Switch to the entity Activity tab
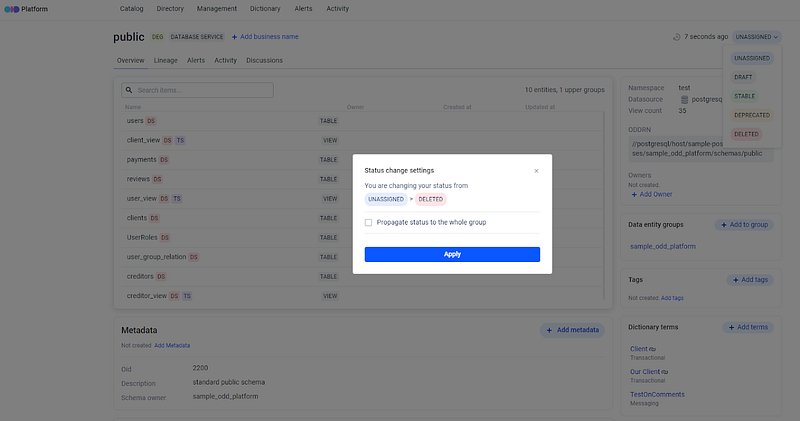 coord(226,60)
